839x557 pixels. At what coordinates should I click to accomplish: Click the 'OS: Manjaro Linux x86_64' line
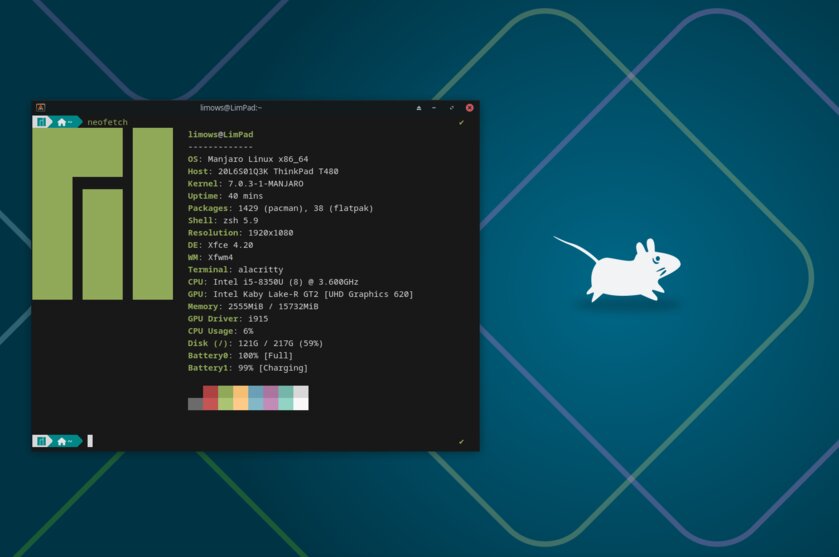coord(248,159)
